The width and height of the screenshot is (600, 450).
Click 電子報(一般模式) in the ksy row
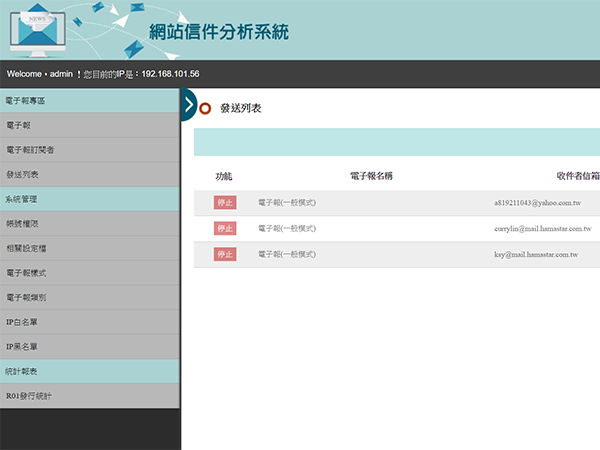(287, 254)
